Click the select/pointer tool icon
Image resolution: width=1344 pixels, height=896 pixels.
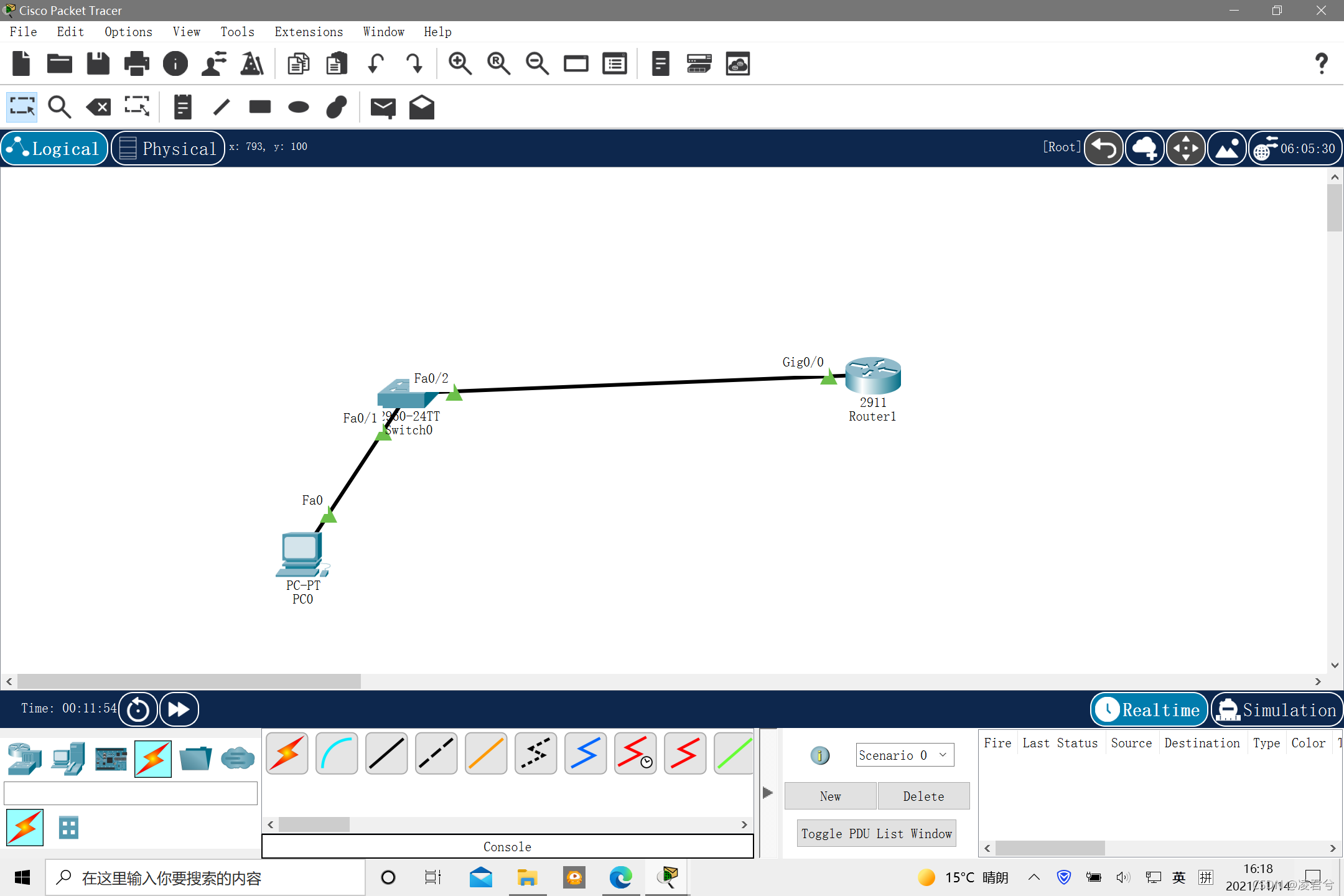coord(22,107)
